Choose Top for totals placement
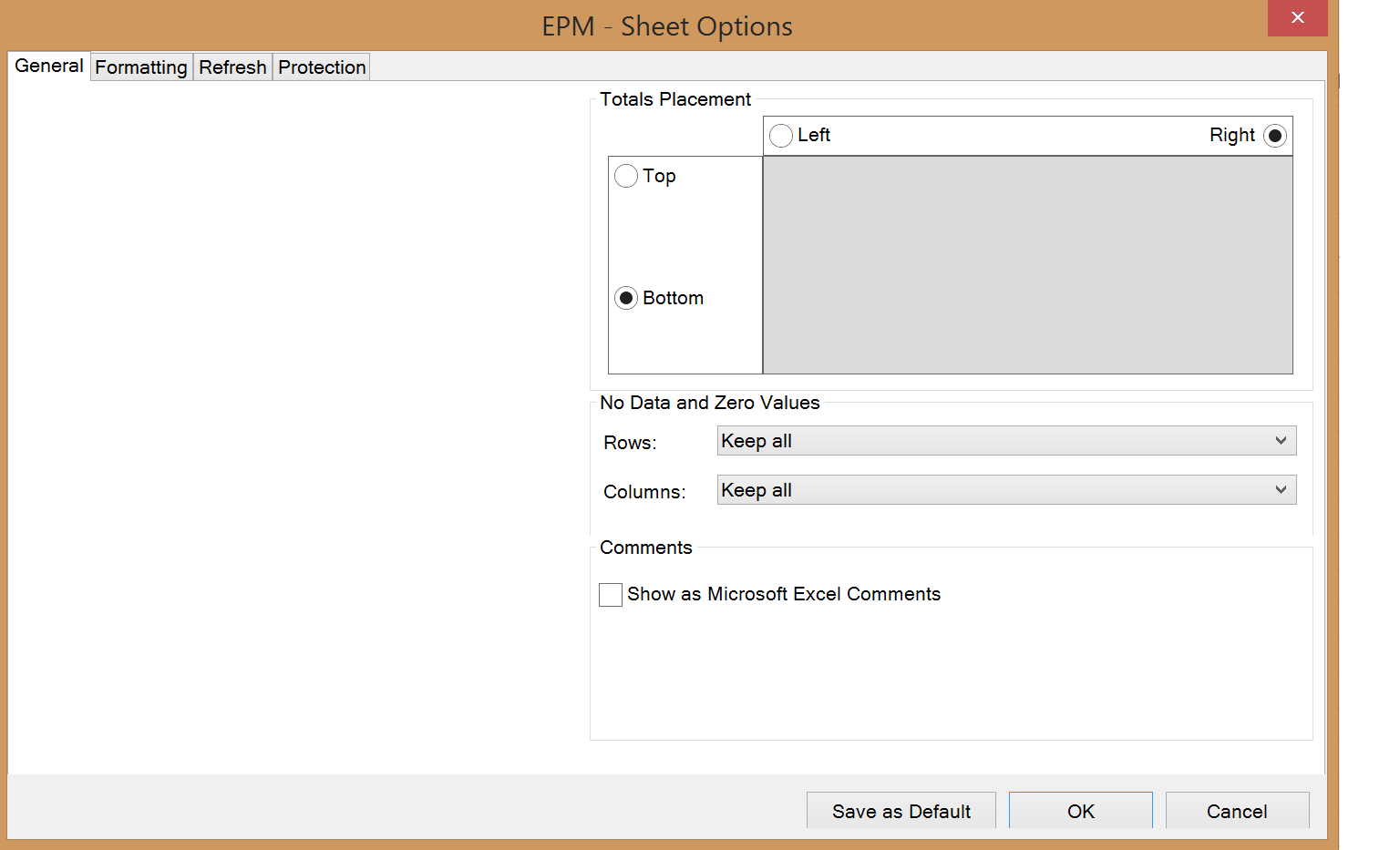Viewport: 1400px width, 850px height. (x=626, y=176)
